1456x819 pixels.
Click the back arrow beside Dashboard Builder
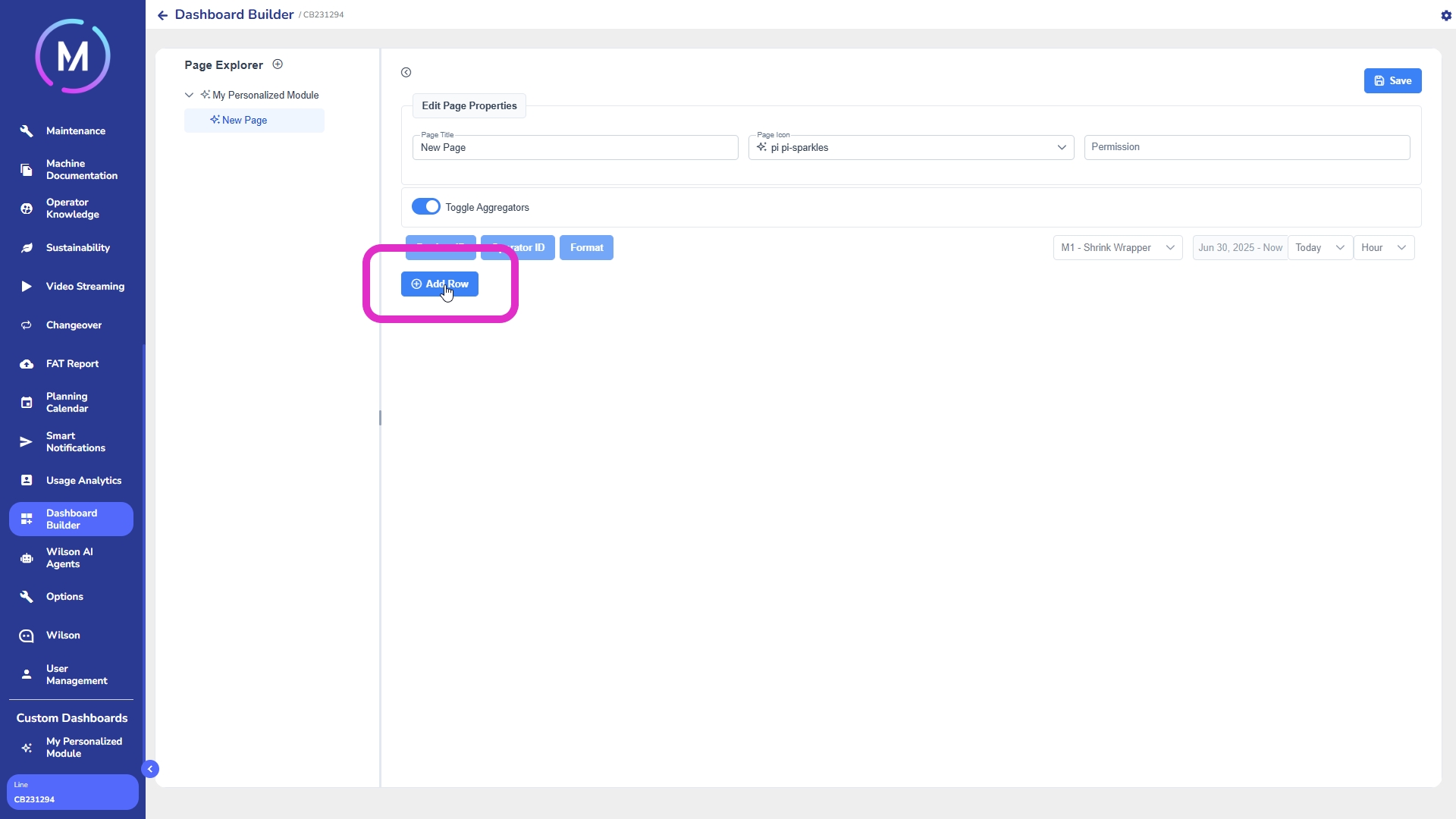162,15
